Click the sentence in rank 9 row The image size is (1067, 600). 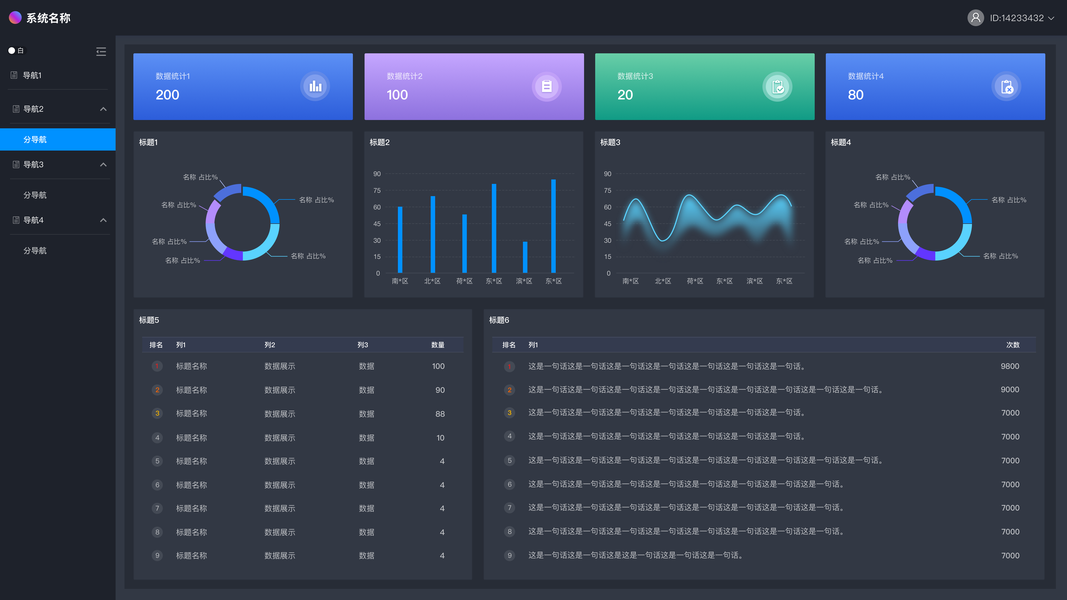coord(636,555)
